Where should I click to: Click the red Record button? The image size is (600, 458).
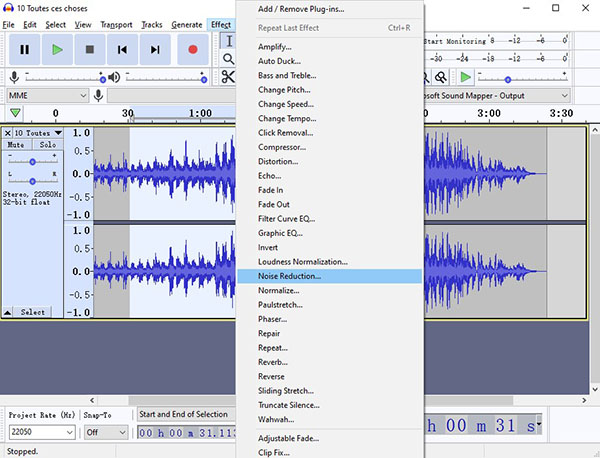point(193,49)
